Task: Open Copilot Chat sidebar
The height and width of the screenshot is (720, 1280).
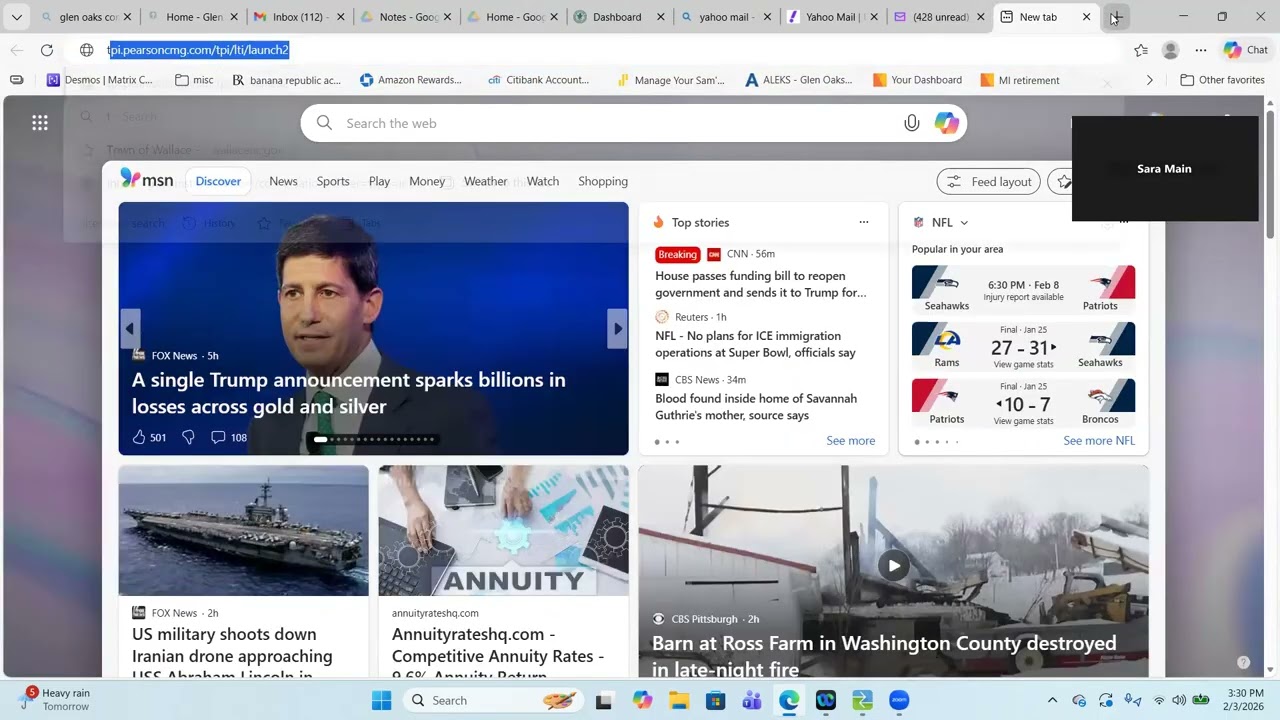Action: 1246,50
